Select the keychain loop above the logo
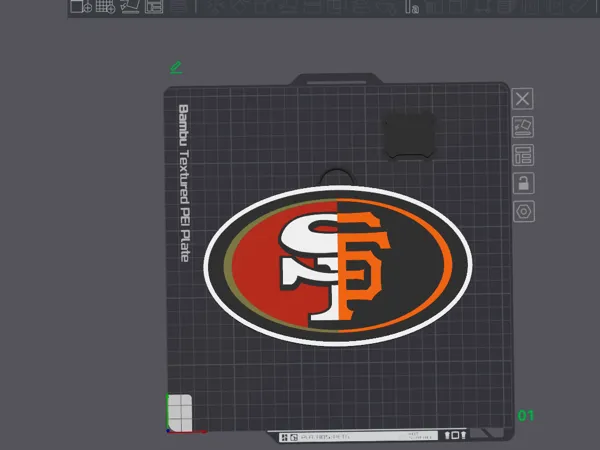This screenshot has height=450, width=600. coord(338,177)
